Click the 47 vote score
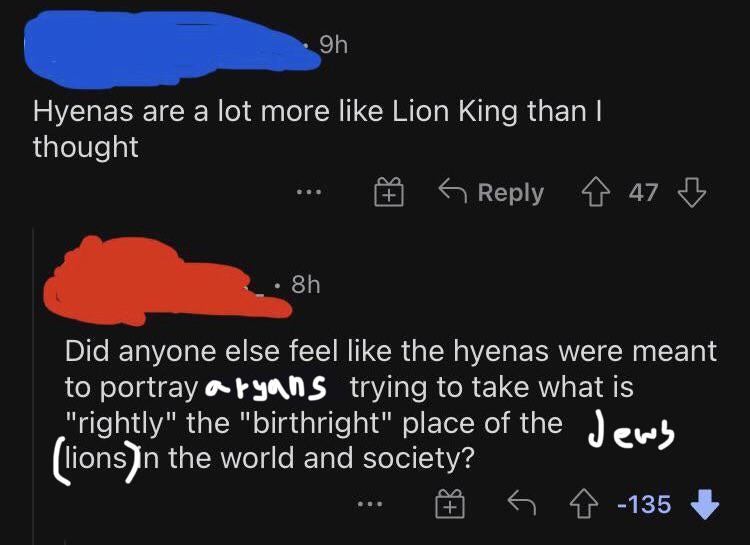The width and height of the screenshot is (750, 545). pyautogui.click(x=644, y=193)
